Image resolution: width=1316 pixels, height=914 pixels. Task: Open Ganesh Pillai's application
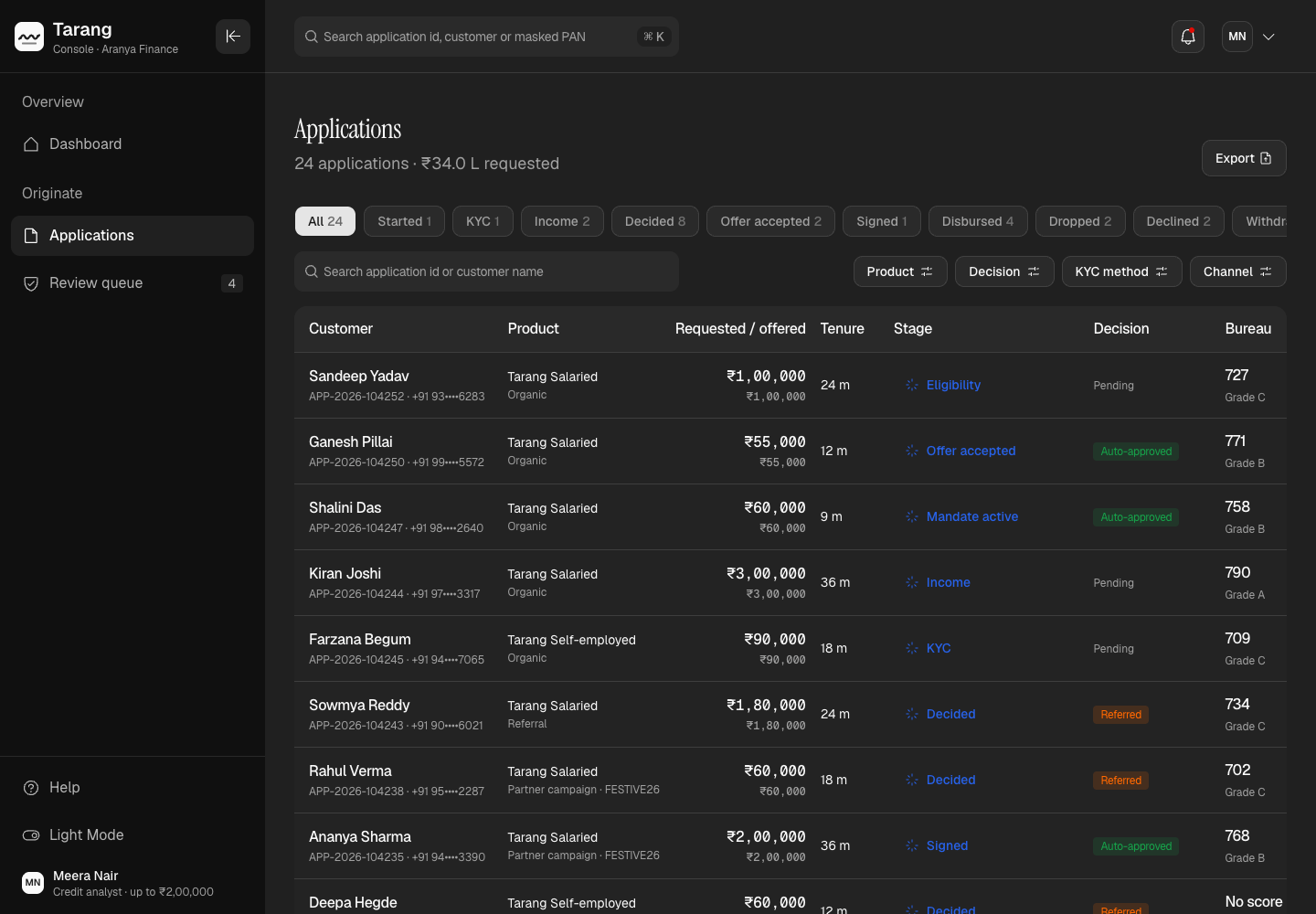[x=791, y=452]
